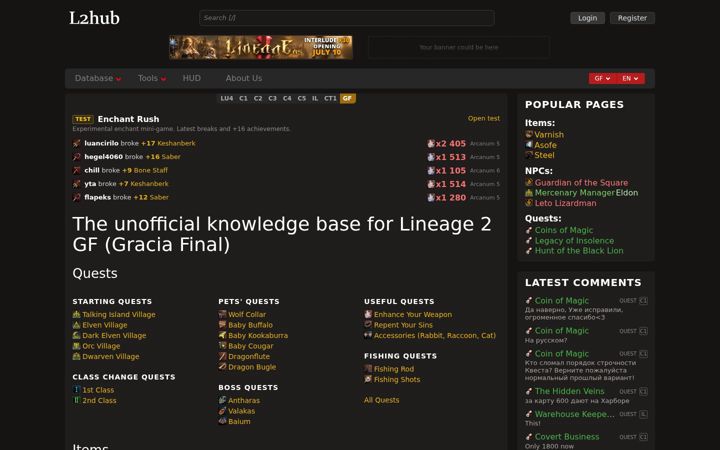
Task: Click the Orc Village icon
Action: [76, 346]
